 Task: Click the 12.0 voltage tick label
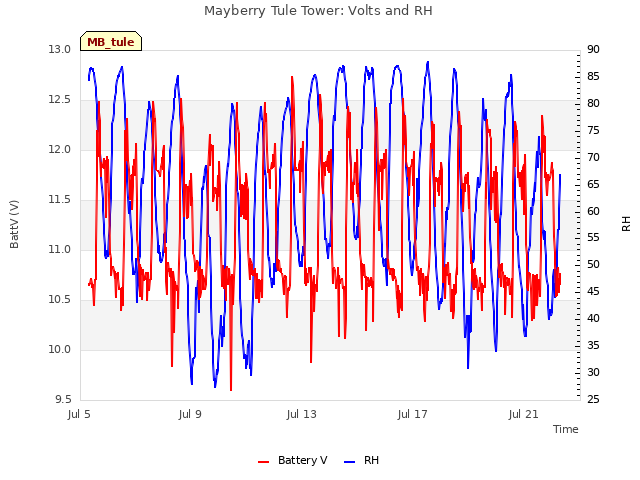pos(60,149)
